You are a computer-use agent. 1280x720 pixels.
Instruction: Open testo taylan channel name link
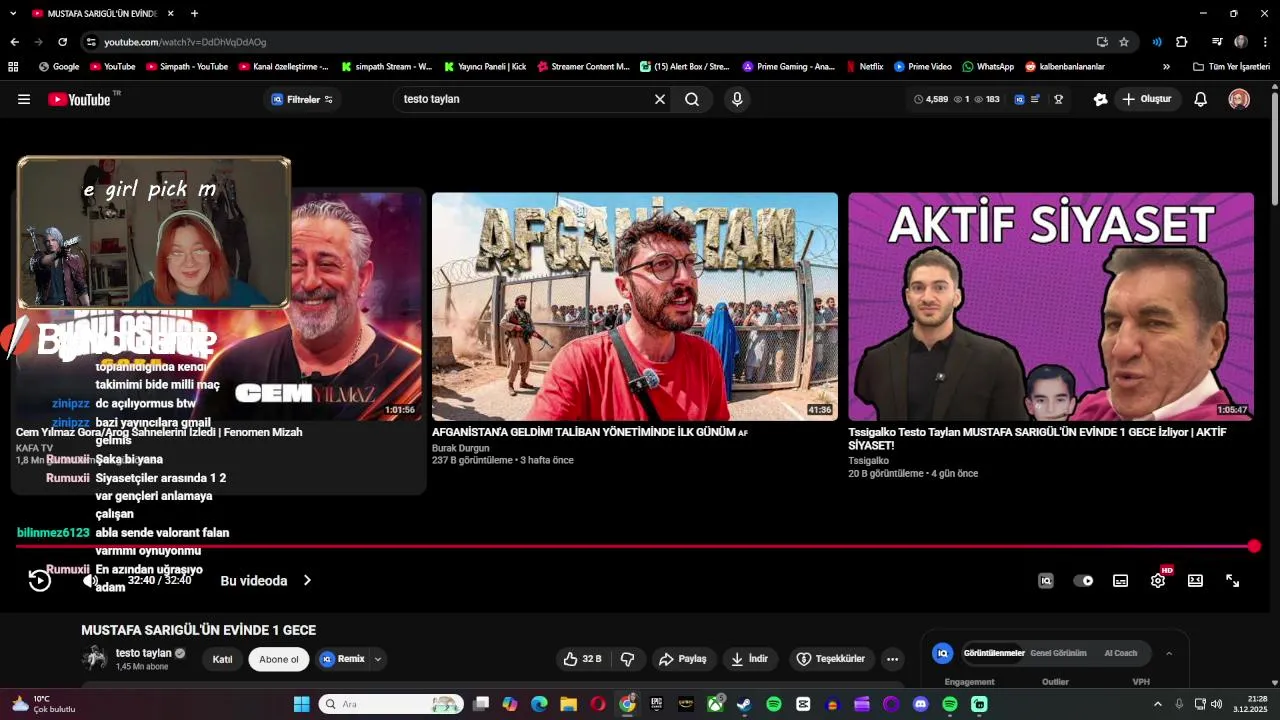click(x=143, y=653)
